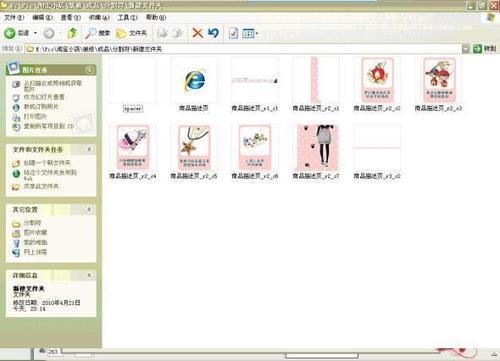This screenshot has width=500, height=361.
Task: Open the 工具 (Tools) menu
Action: pyautogui.click(x=127, y=17)
